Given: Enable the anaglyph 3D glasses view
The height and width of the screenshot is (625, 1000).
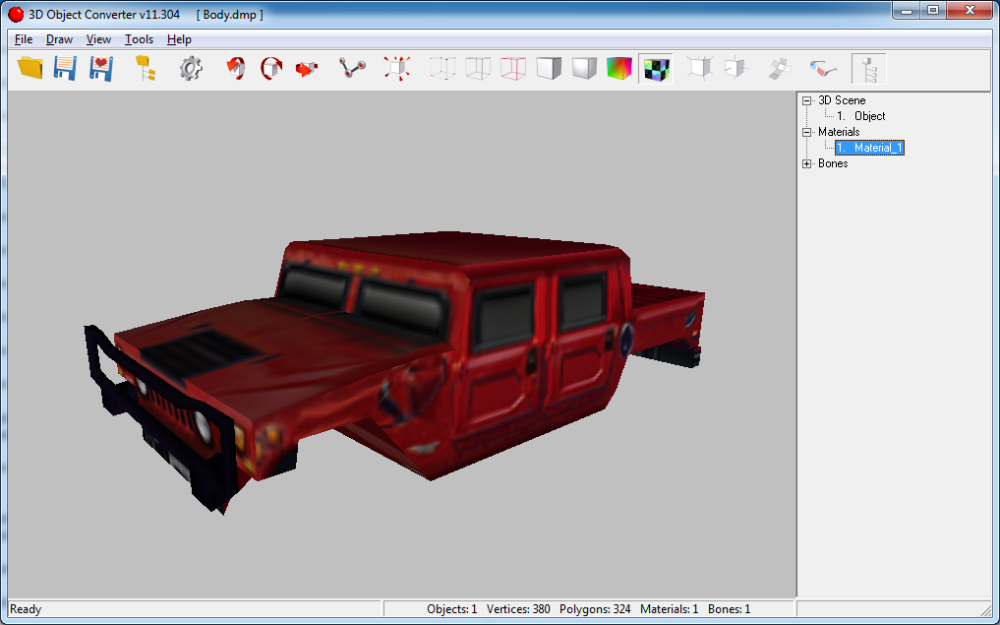Looking at the screenshot, I should click(x=823, y=67).
